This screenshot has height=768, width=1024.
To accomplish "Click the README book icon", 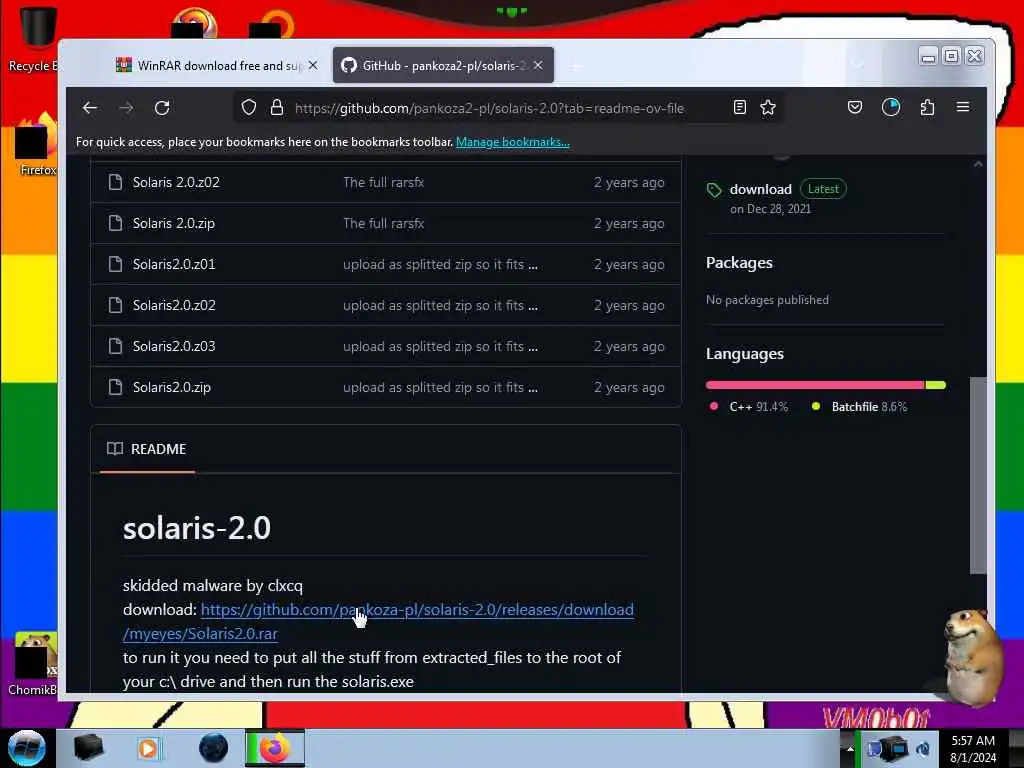I will point(115,449).
